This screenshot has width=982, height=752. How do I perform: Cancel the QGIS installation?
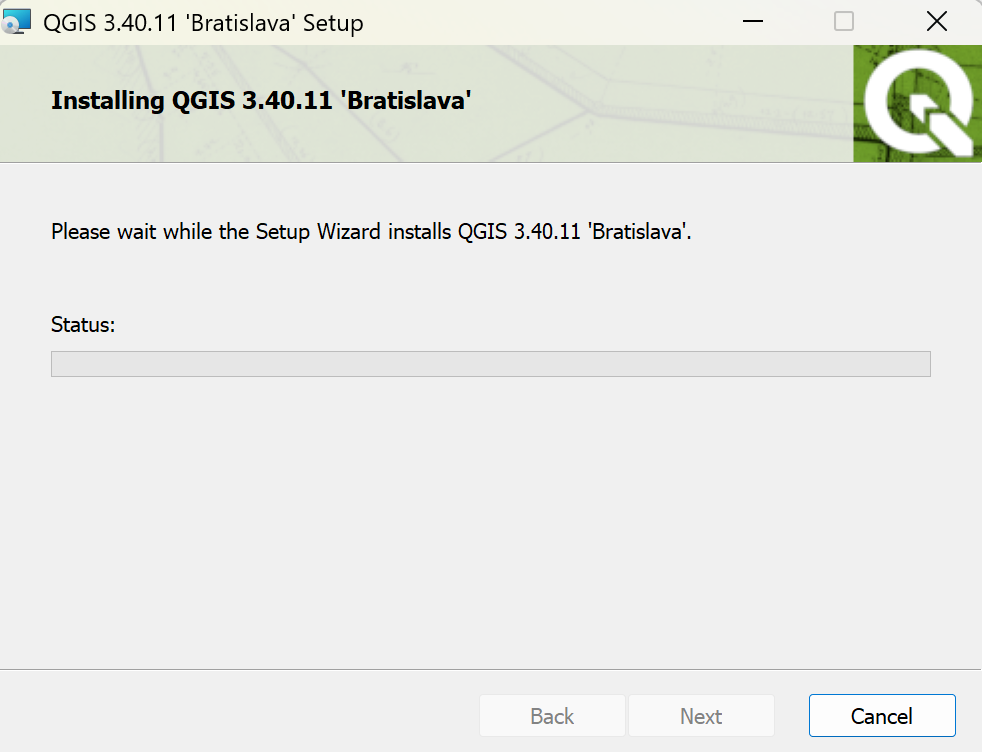(x=881, y=716)
